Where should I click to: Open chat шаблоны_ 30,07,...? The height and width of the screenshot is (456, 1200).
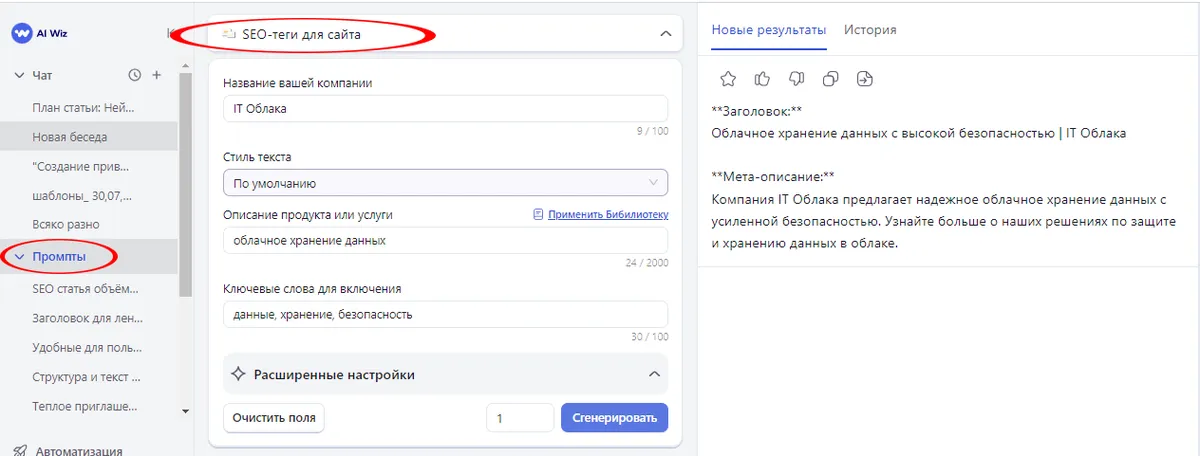(x=82, y=195)
